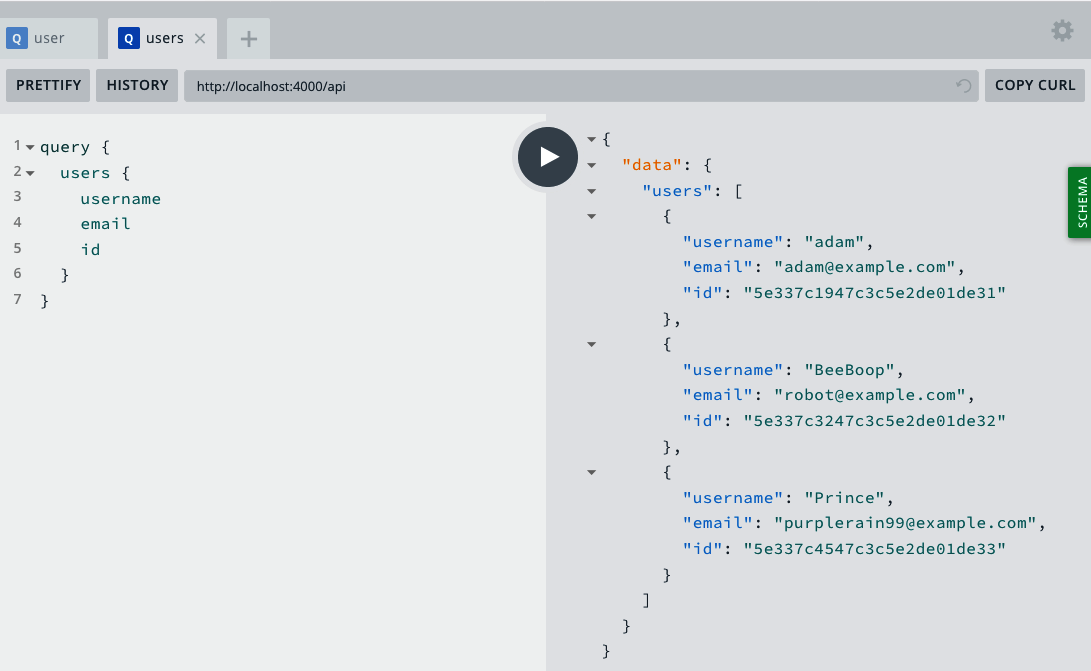Open the HISTORY panel
This screenshot has height=671, width=1091.
pos(136,85)
